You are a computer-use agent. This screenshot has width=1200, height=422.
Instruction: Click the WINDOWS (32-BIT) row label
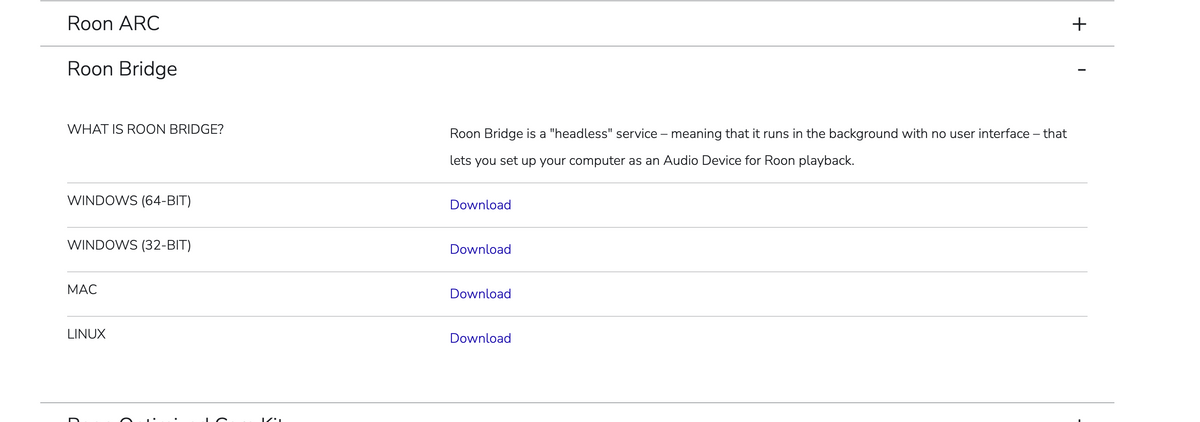[129, 245]
